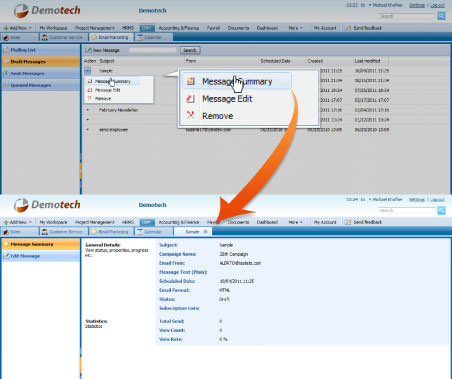Open HRMS in the Draft Messages screen menu
452x379 pixels.
point(128,28)
